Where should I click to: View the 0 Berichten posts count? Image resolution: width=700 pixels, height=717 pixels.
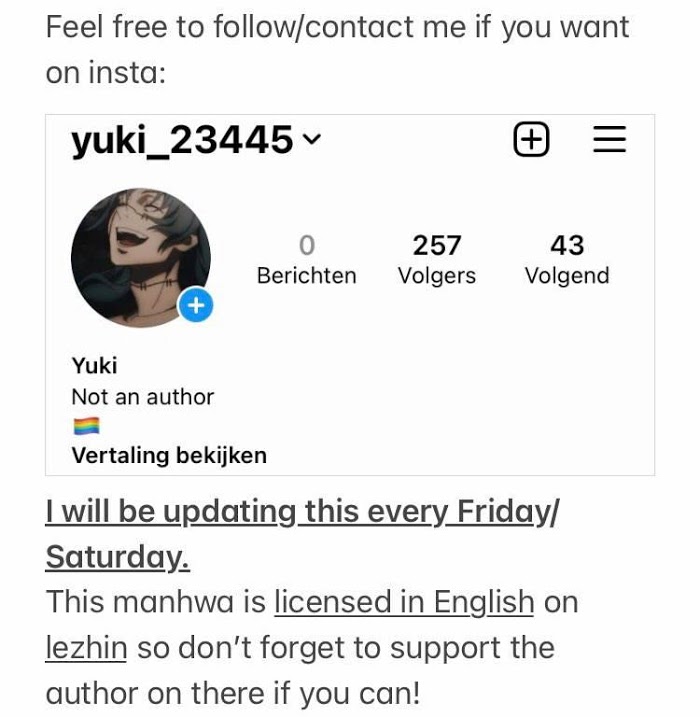tap(306, 259)
